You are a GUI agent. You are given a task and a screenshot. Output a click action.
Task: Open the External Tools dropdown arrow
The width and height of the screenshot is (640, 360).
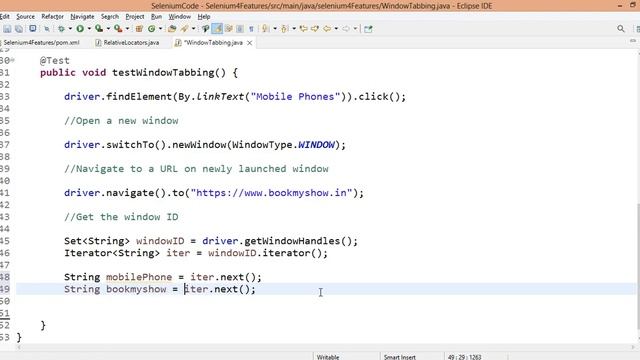127,29
